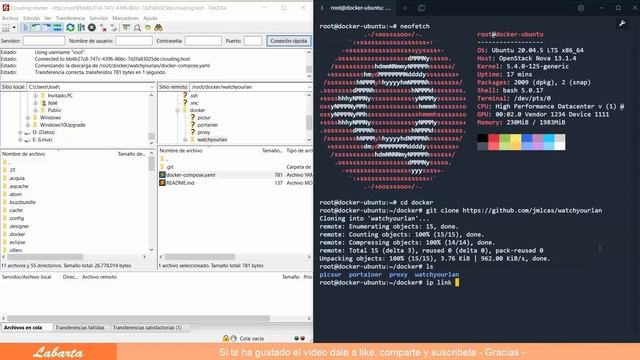
Task: Toggle the transfer queue display
Action: tap(57, 28)
